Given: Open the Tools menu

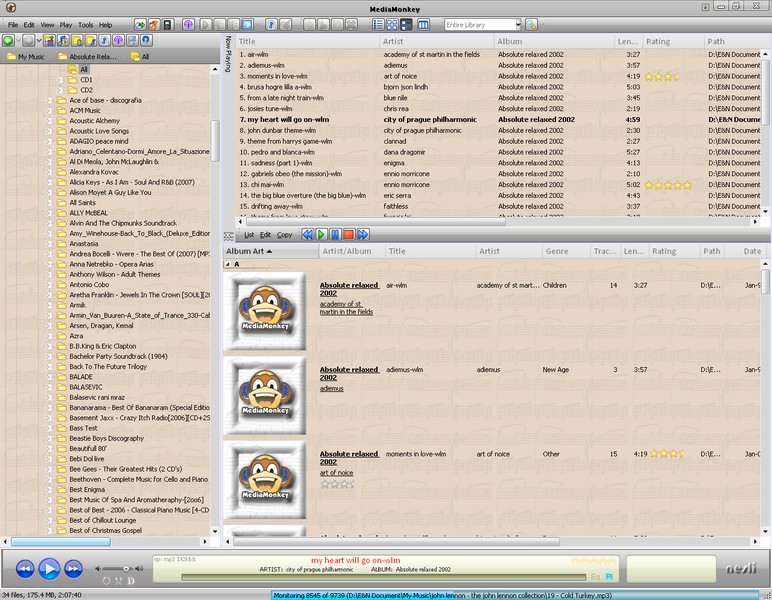Looking at the screenshot, I should click(86, 24).
